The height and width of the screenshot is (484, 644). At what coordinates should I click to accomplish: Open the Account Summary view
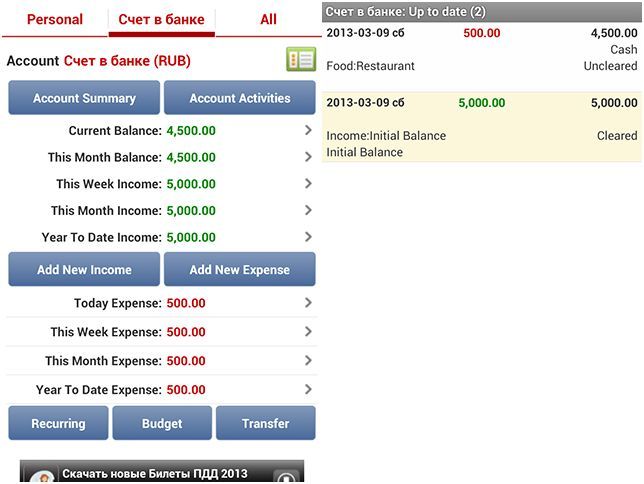tap(84, 98)
